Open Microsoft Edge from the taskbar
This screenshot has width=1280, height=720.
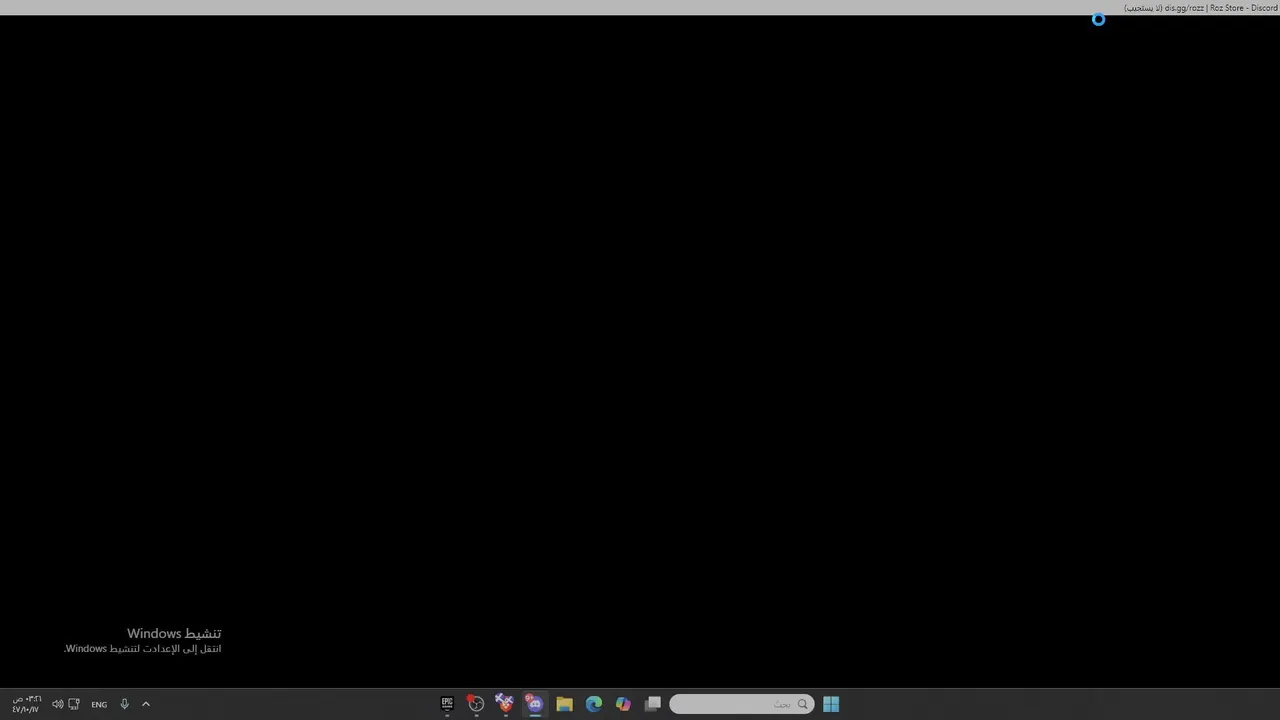coord(594,704)
